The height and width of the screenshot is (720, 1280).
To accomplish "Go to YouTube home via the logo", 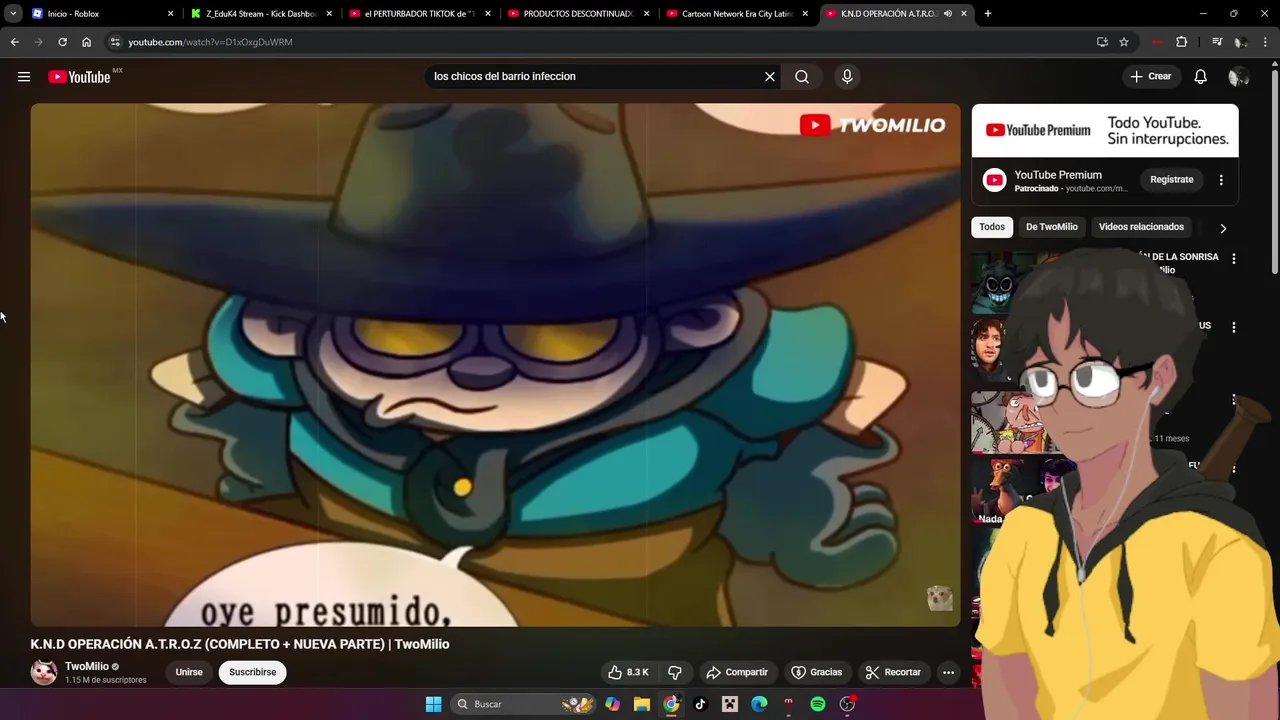I will 79,77.
